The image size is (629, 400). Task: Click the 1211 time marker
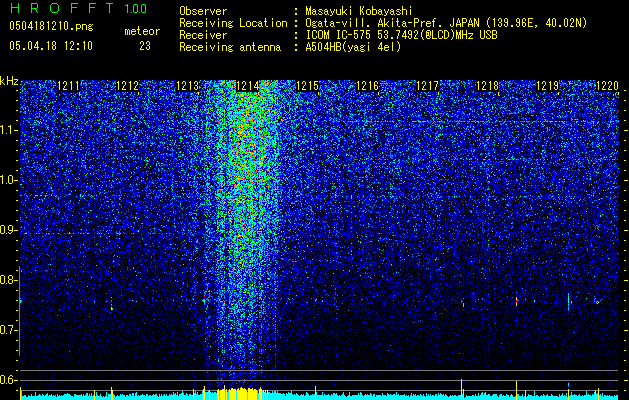(x=68, y=86)
